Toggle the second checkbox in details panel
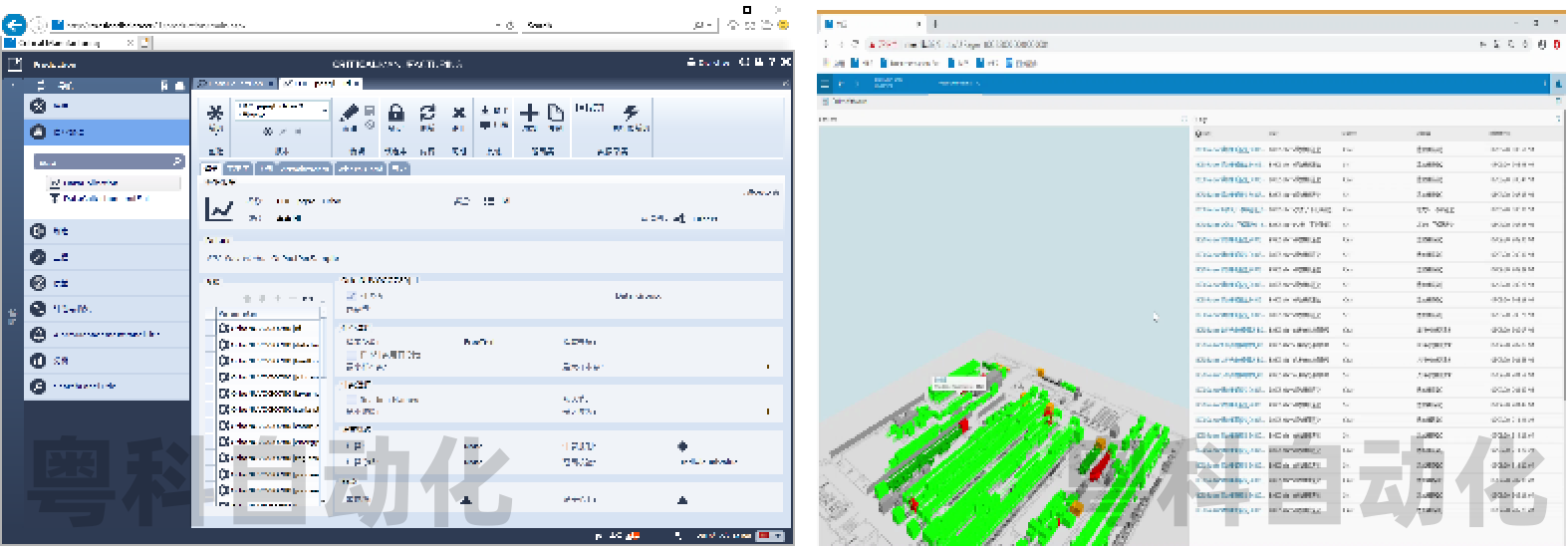 pyautogui.click(x=351, y=354)
